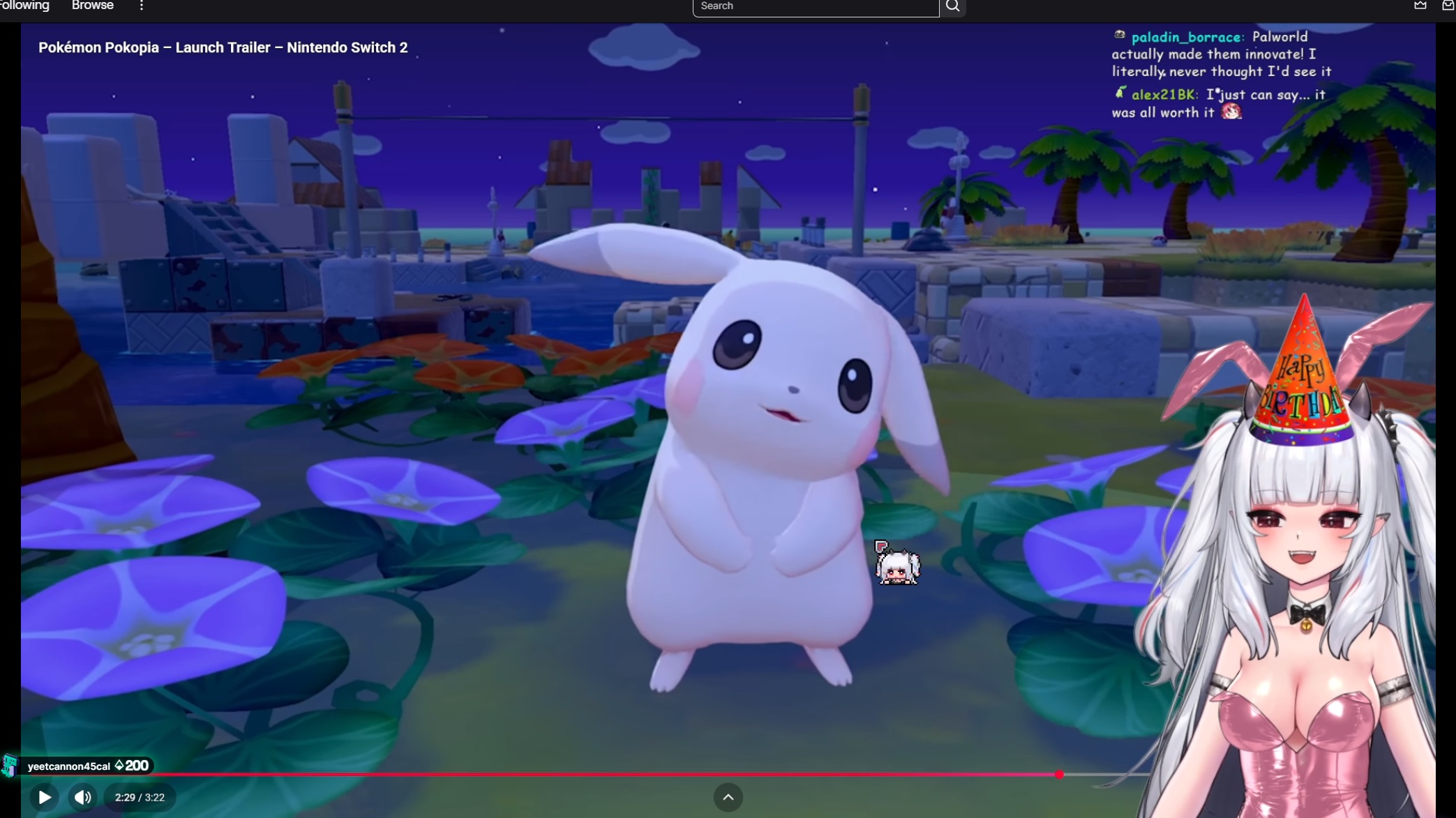Click the 200 bits cheer badge

pos(132,766)
